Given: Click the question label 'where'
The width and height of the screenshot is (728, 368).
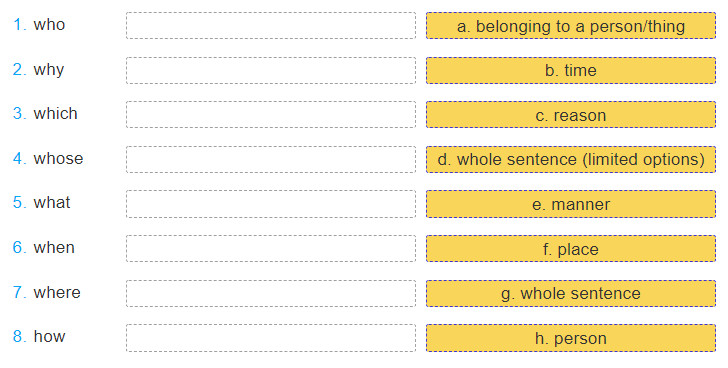Looking at the screenshot, I should pos(57,292).
